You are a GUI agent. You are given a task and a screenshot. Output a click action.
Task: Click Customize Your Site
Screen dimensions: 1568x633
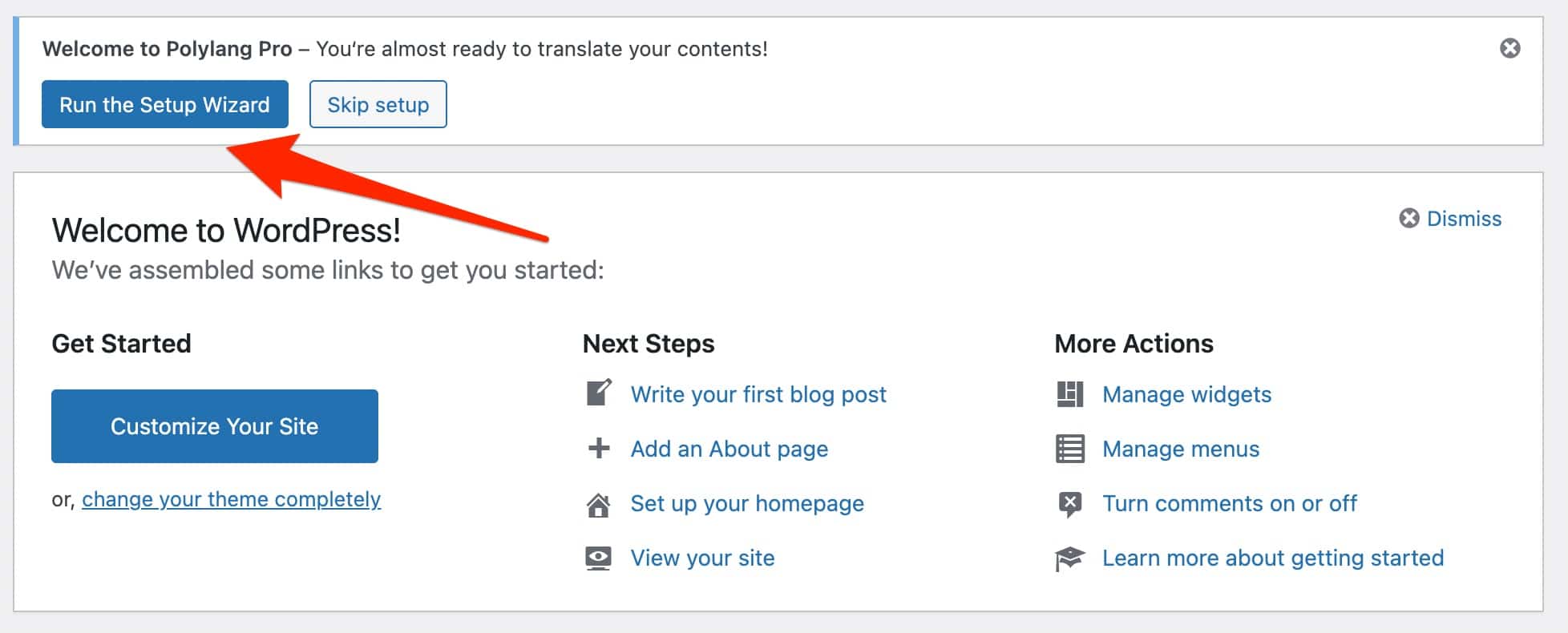pyautogui.click(x=214, y=426)
